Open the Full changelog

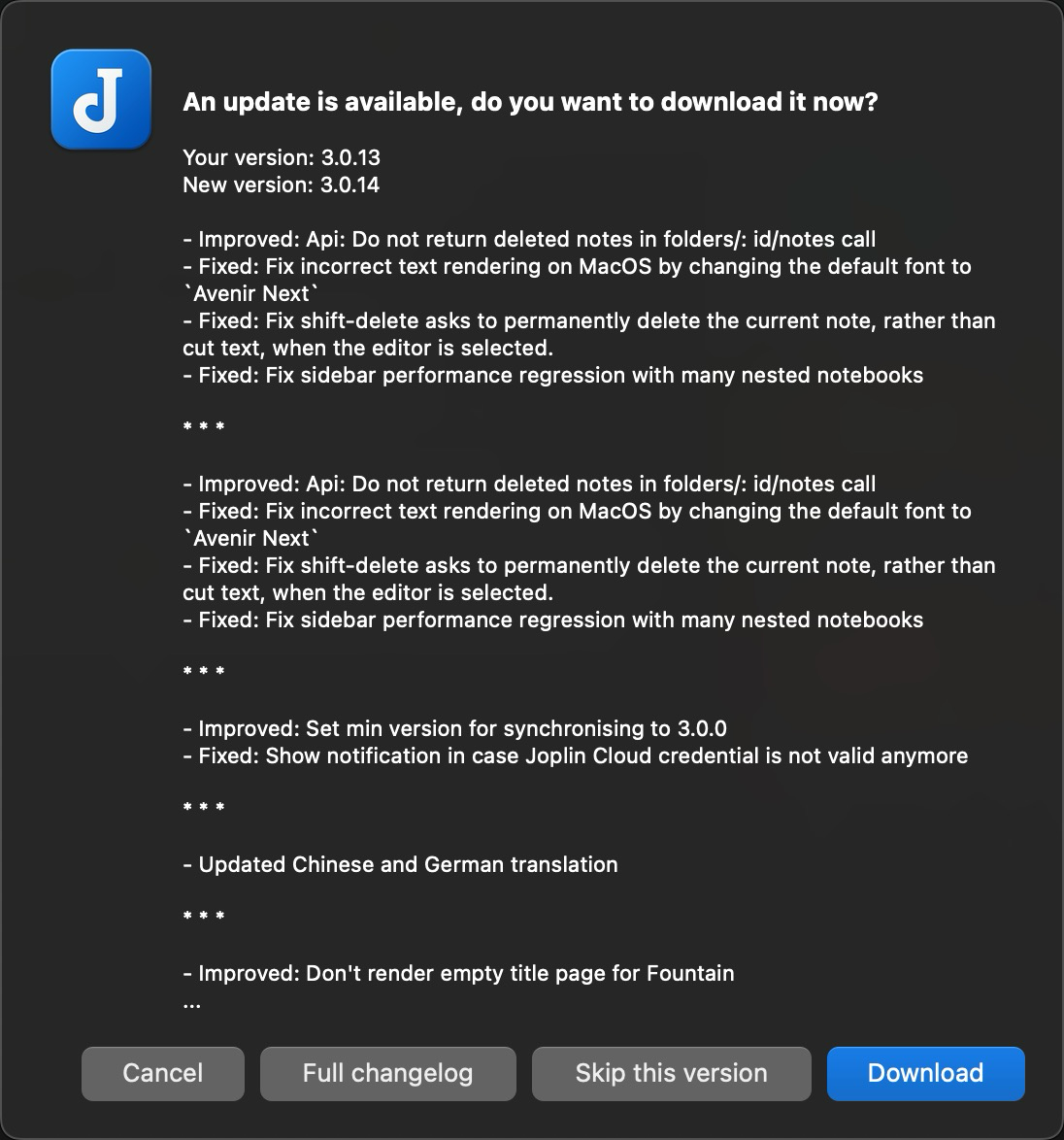coord(387,1073)
